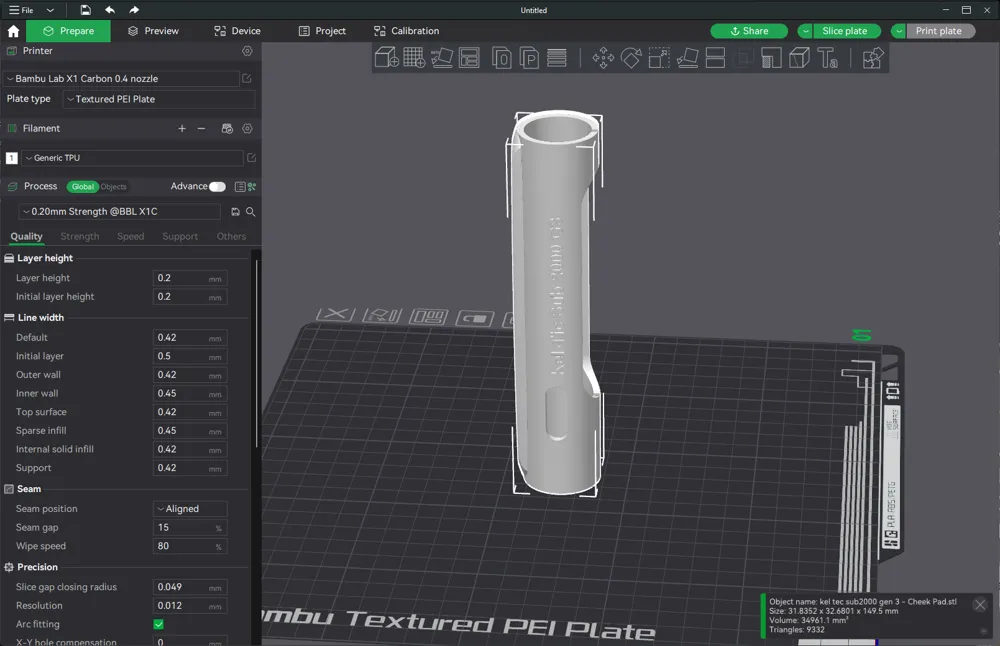The height and width of the screenshot is (646, 1000).
Task: Select the Cut tool
Action: (x=715, y=58)
